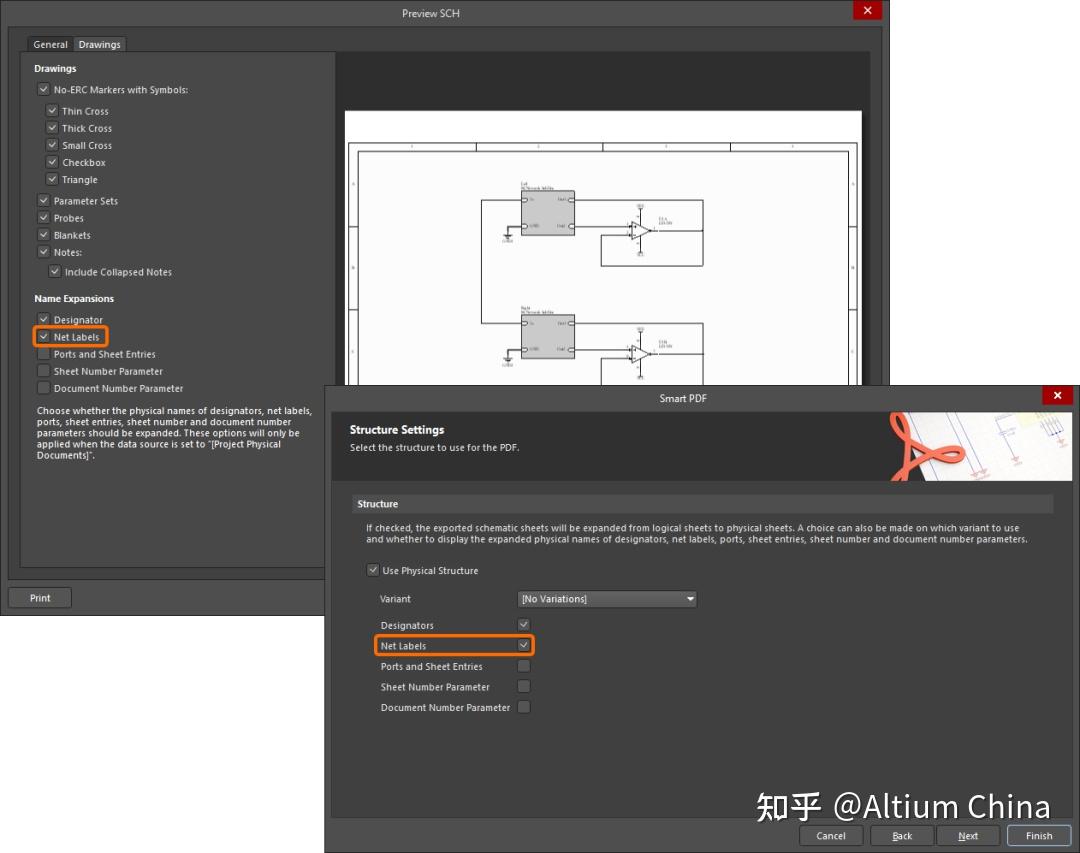
Task: Uncheck the Checkbox marker style
Action: coord(53,162)
